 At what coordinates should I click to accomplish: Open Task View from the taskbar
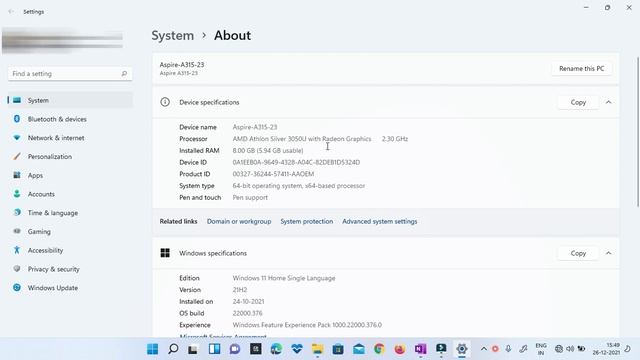pyautogui.click(x=193, y=349)
